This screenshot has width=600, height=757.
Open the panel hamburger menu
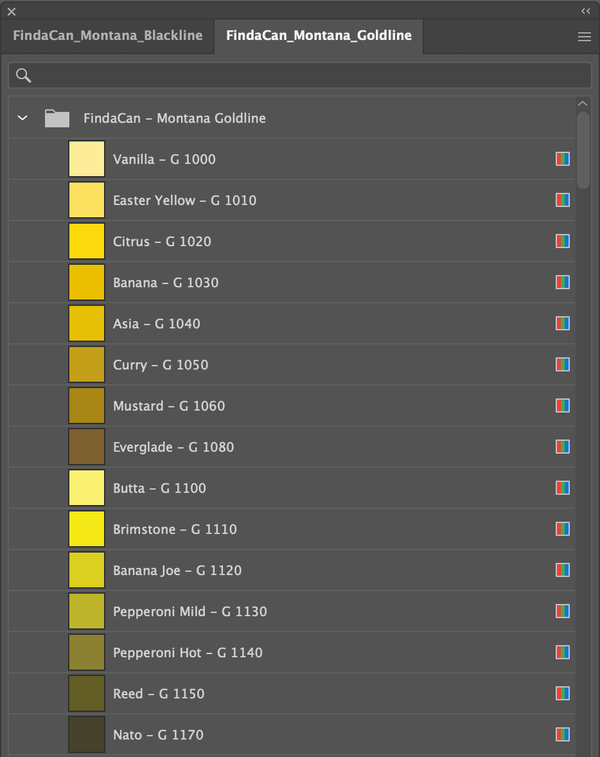point(584,36)
